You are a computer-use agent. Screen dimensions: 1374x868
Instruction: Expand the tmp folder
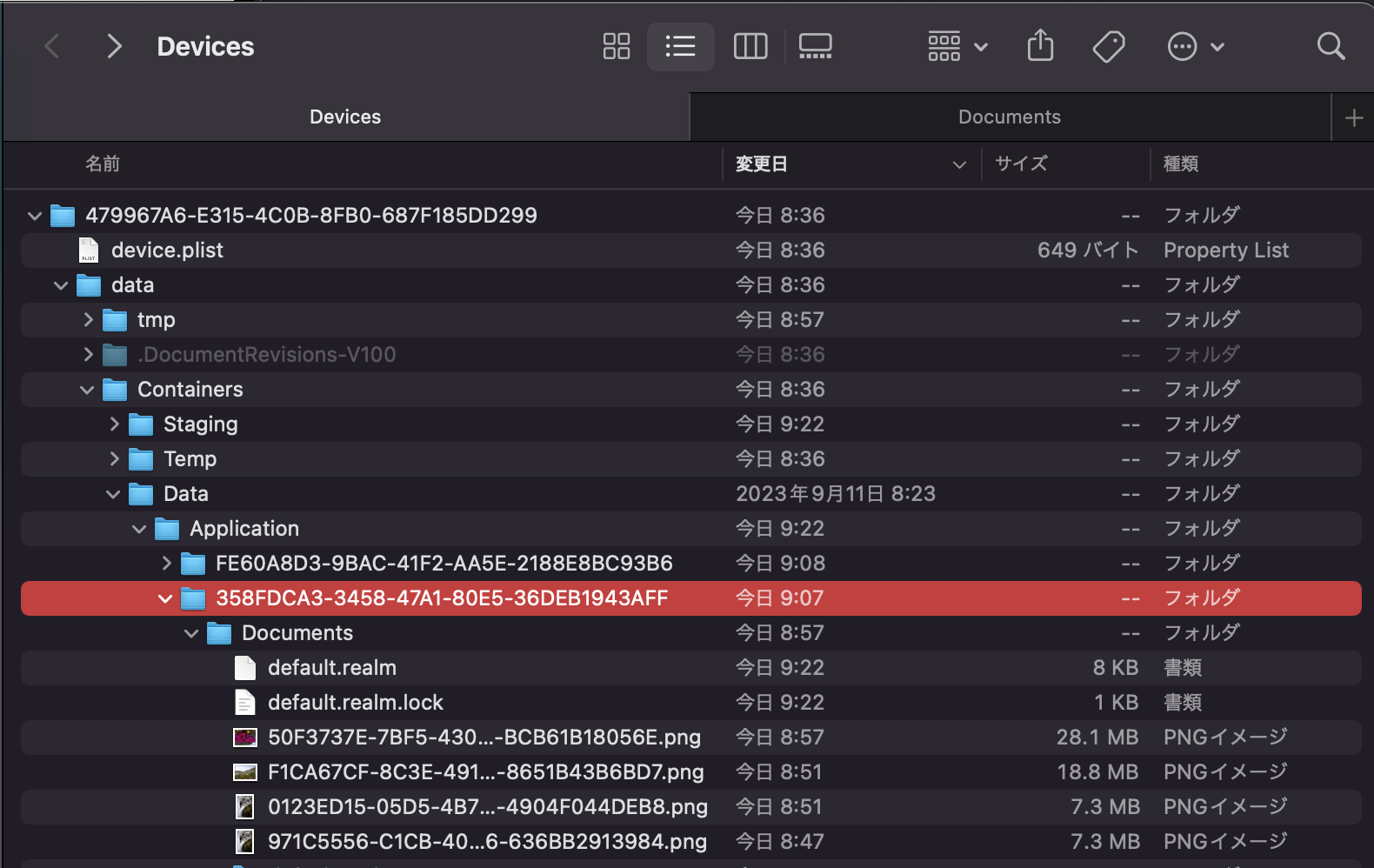(x=88, y=320)
